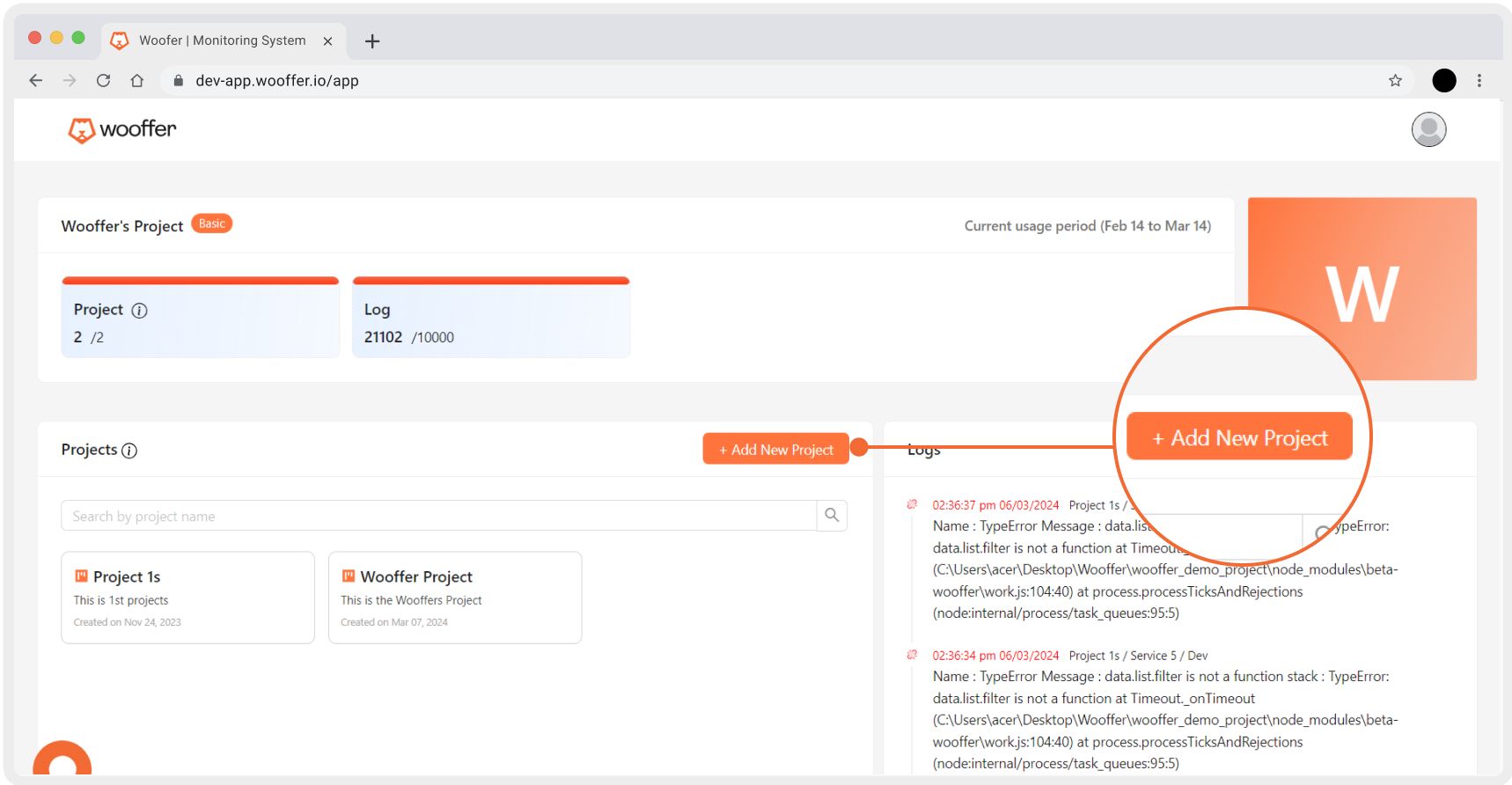Viewport: 1512px width, 785px height.
Task: Click the browser back arrow
Action: (35, 80)
